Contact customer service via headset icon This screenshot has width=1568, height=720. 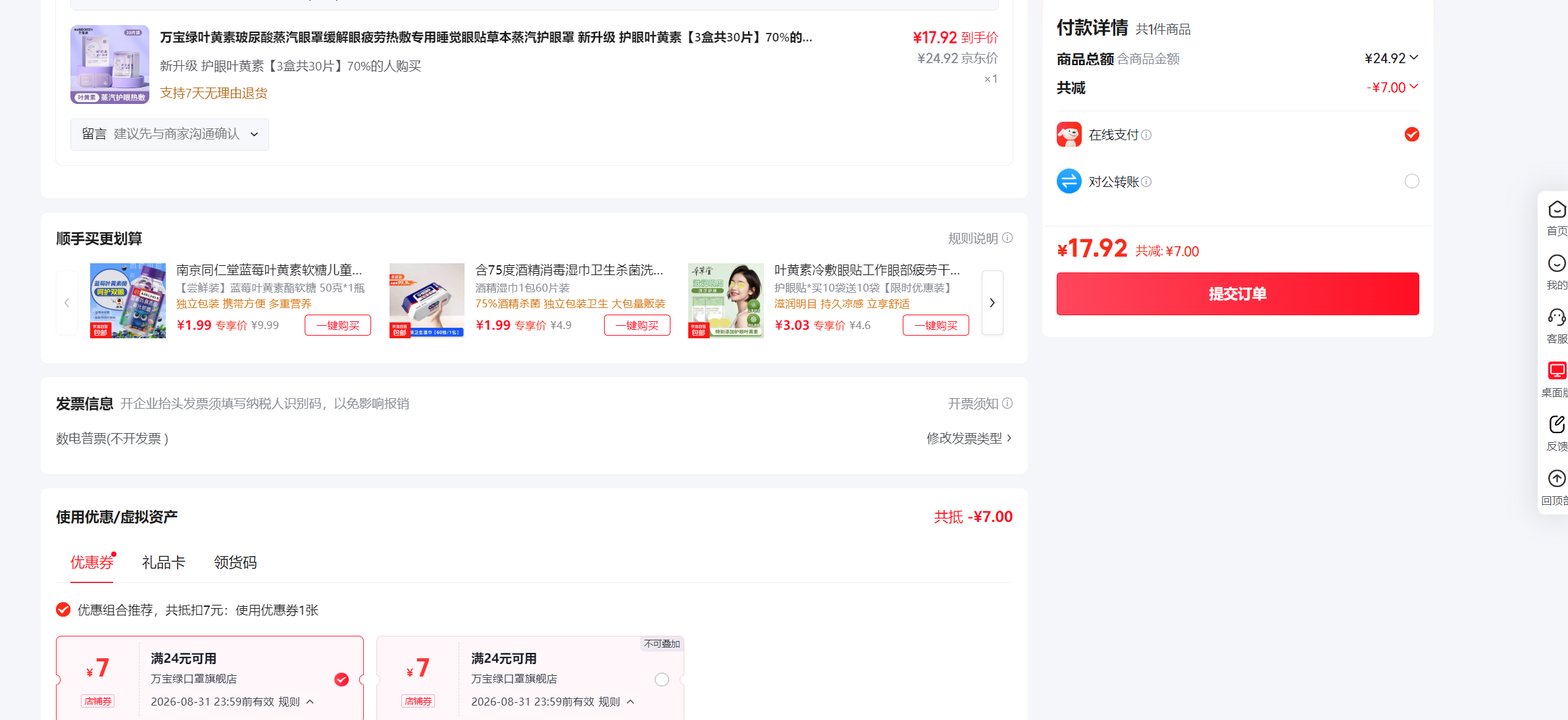pos(1557,318)
